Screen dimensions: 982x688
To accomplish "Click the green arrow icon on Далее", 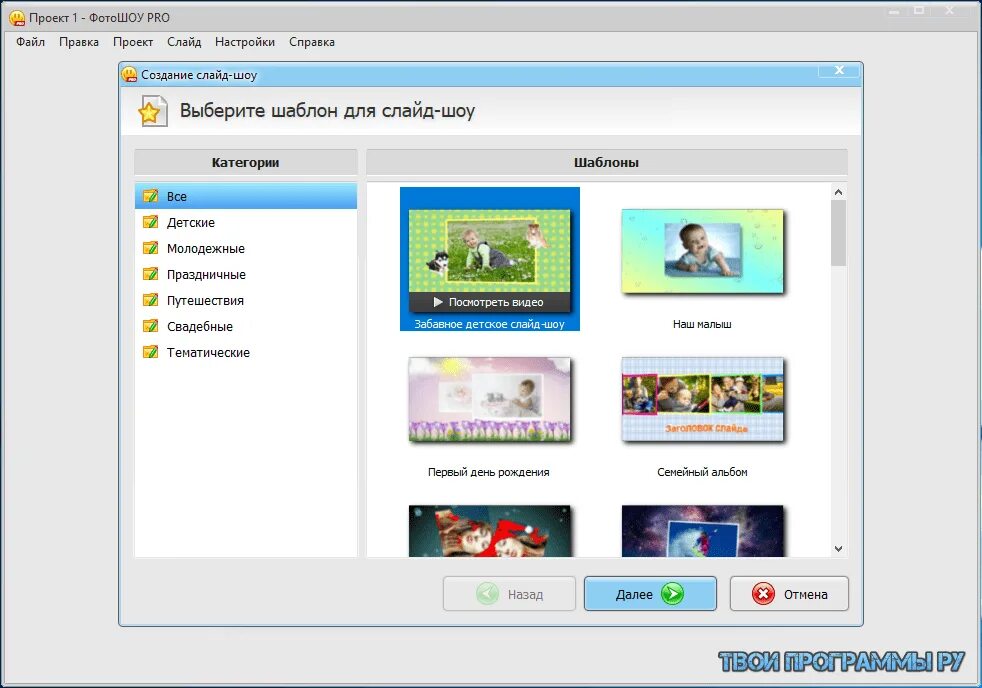I will (673, 593).
